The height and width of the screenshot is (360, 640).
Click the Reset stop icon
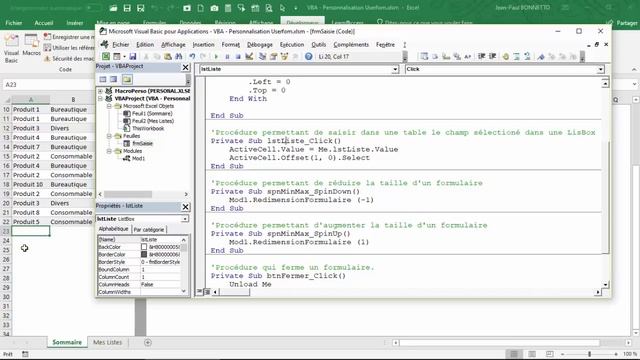point(238,56)
